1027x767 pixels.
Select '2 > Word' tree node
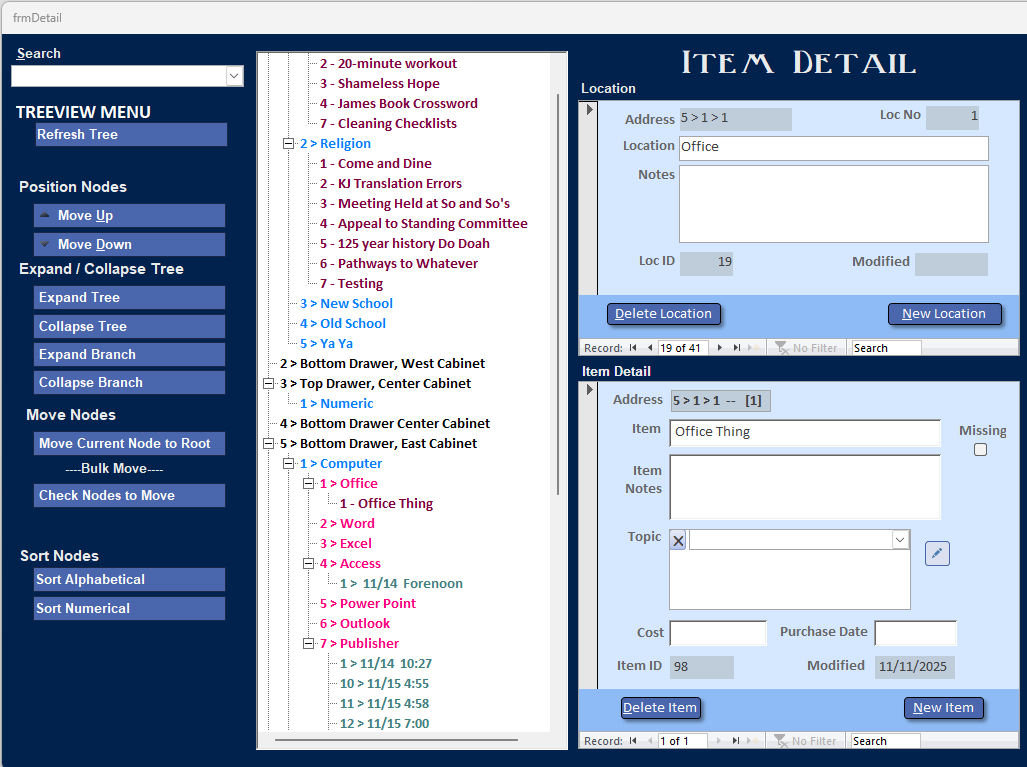click(x=347, y=523)
